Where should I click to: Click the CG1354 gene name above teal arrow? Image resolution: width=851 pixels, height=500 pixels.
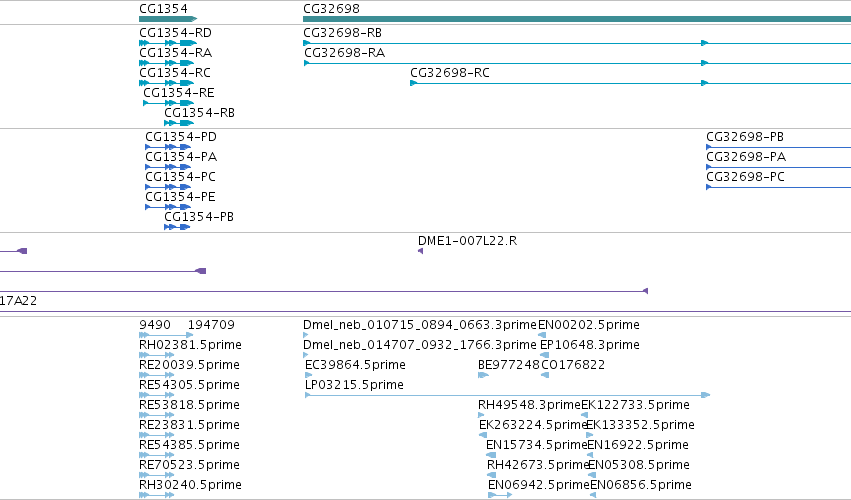[163, 9]
